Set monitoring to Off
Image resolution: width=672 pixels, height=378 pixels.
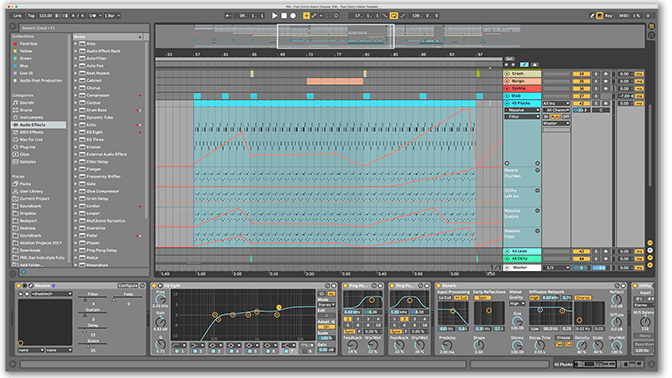click(566, 117)
